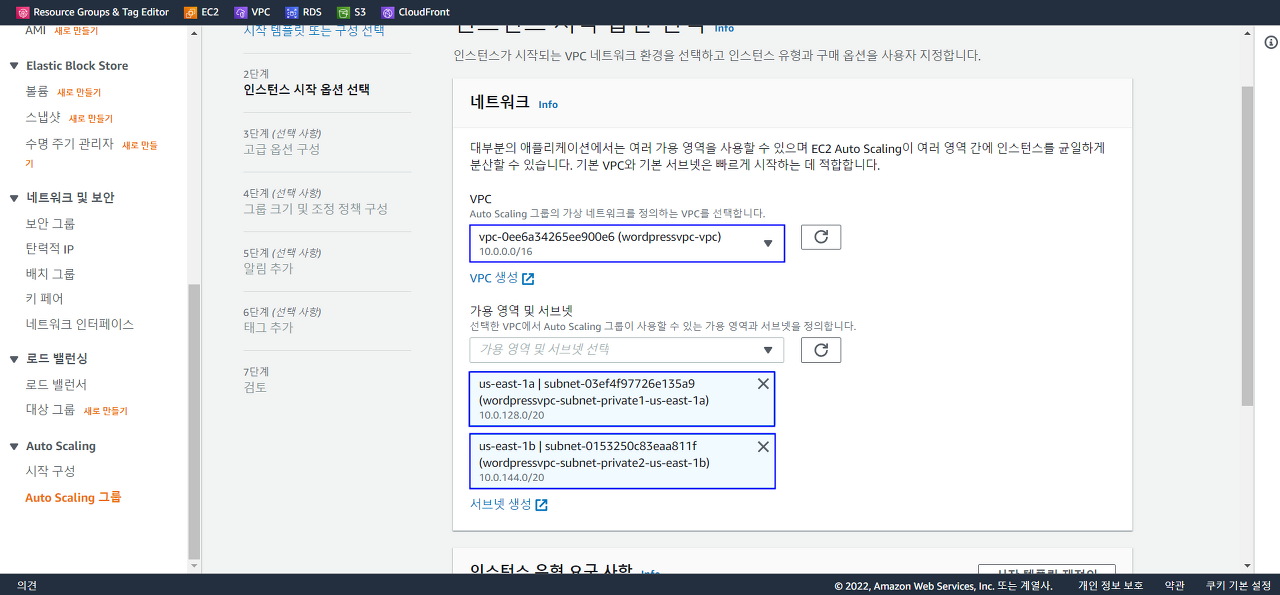Image resolution: width=1280 pixels, height=595 pixels.
Task: Open 시작 구성 in the sidebar
Action: point(50,471)
